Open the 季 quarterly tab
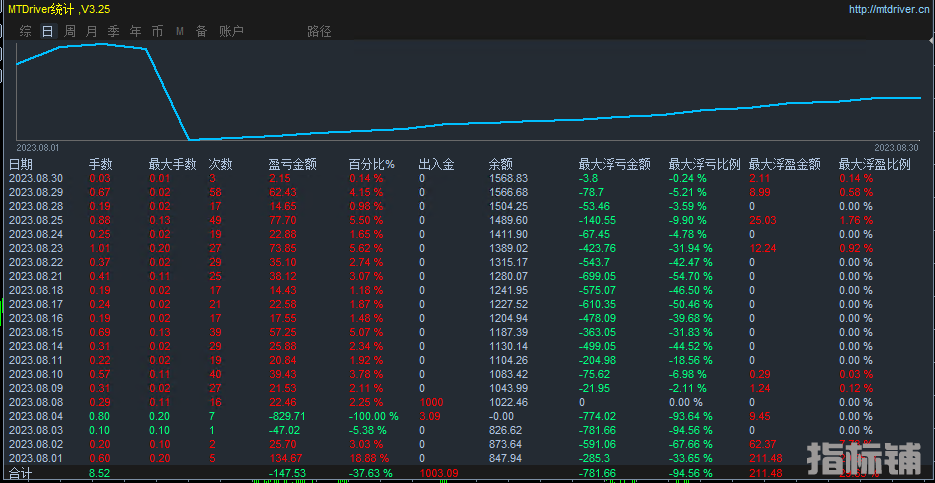The image size is (935, 483). point(114,31)
